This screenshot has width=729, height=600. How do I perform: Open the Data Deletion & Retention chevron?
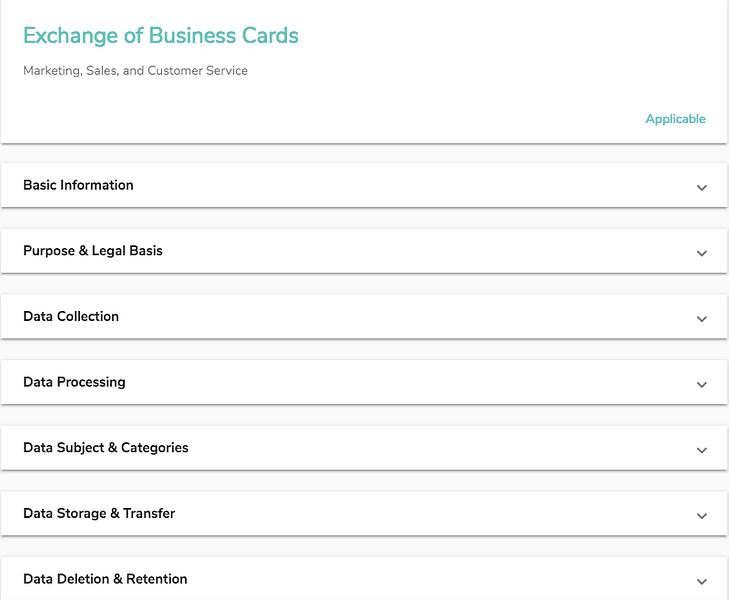702,581
